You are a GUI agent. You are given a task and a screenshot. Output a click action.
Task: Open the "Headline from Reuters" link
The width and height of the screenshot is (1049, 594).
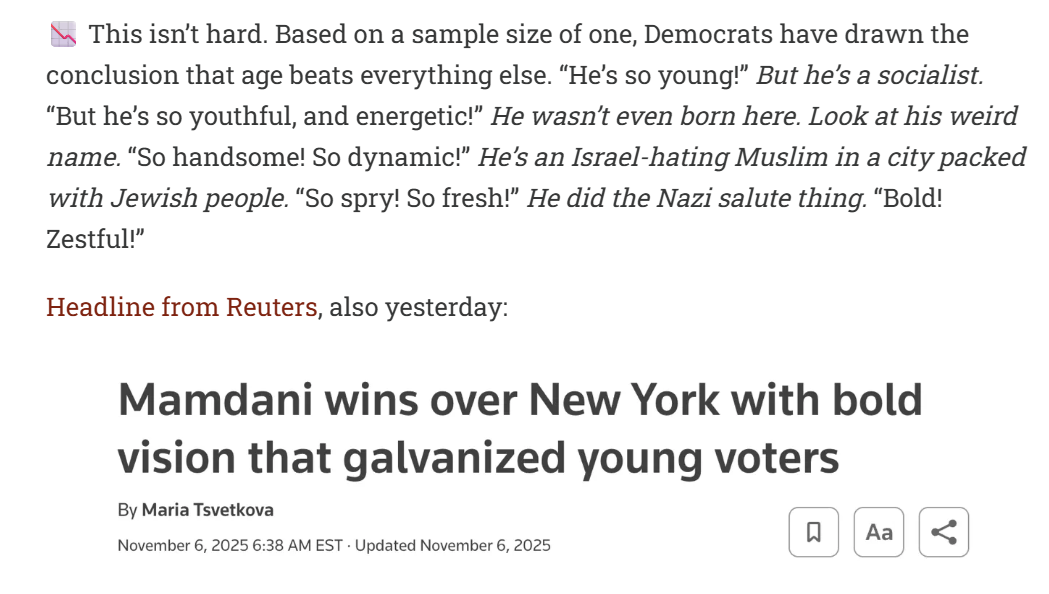[181, 307]
